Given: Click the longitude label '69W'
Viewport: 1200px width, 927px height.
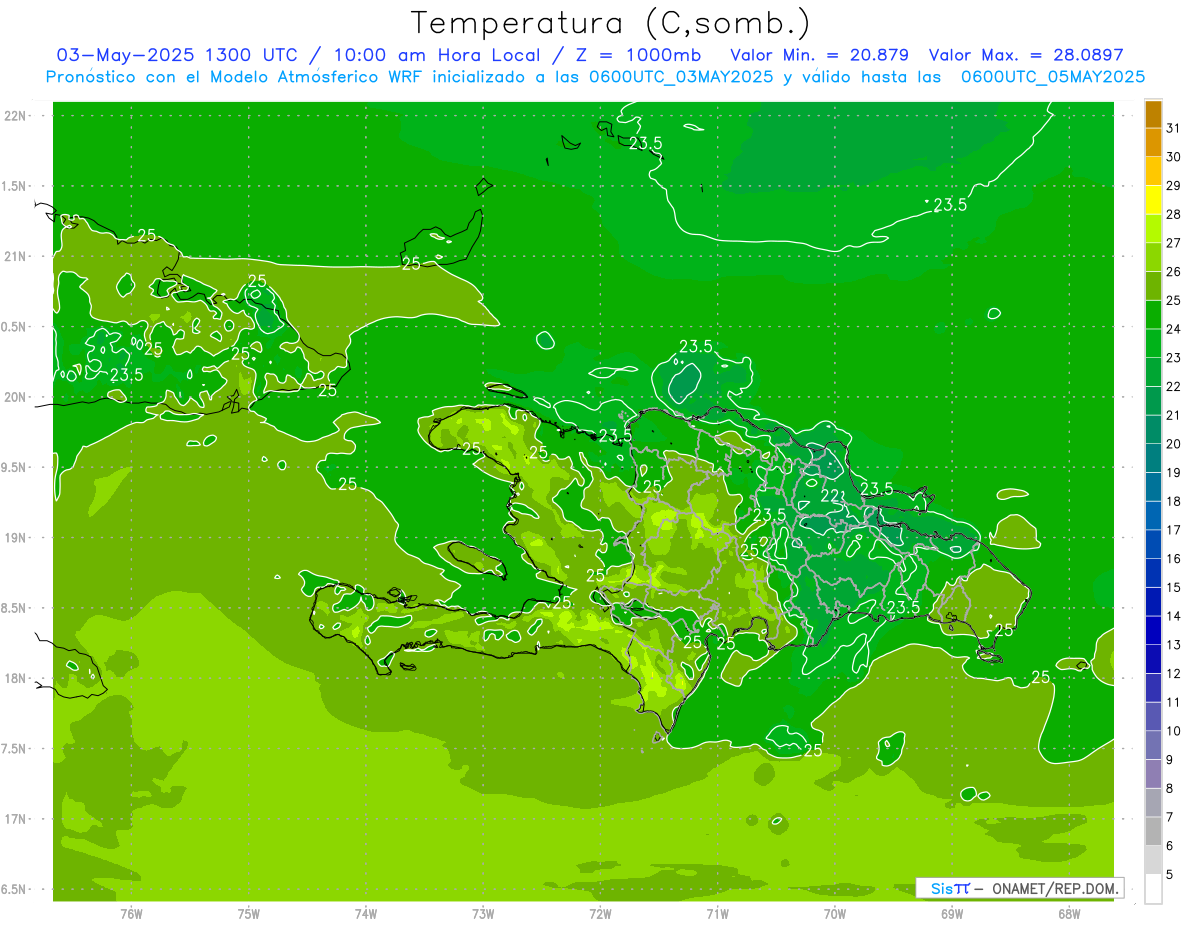Looking at the screenshot, I should click(952, 914).
